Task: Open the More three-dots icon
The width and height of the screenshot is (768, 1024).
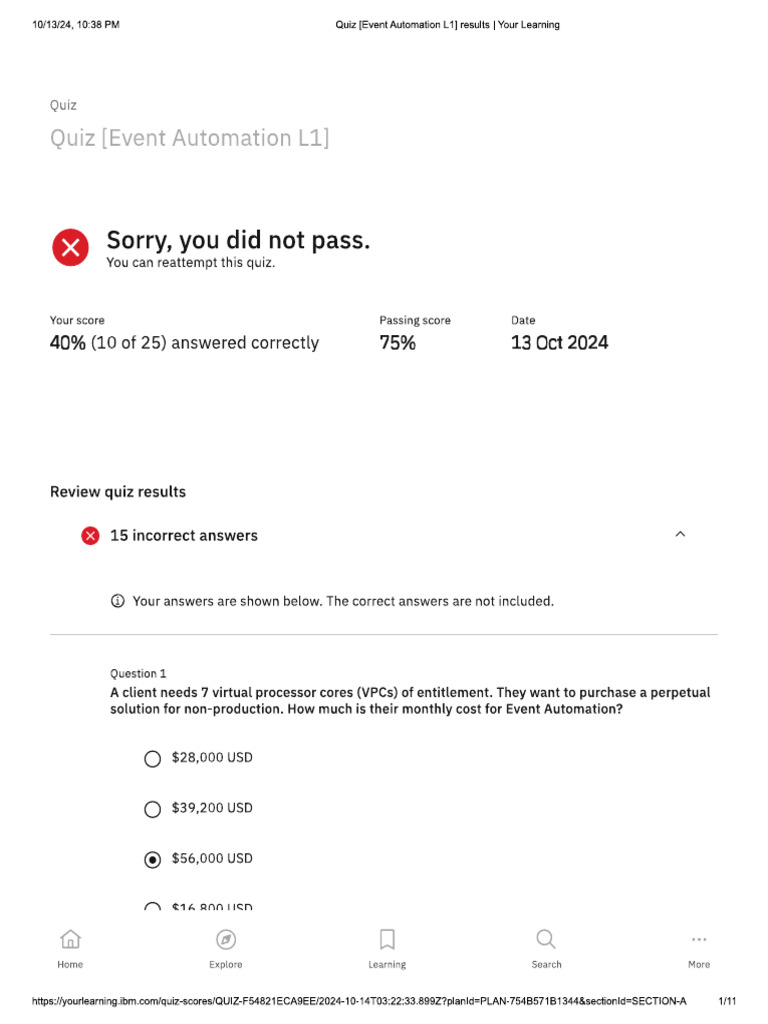Action: pyautogui.click(x=699, y=939)
